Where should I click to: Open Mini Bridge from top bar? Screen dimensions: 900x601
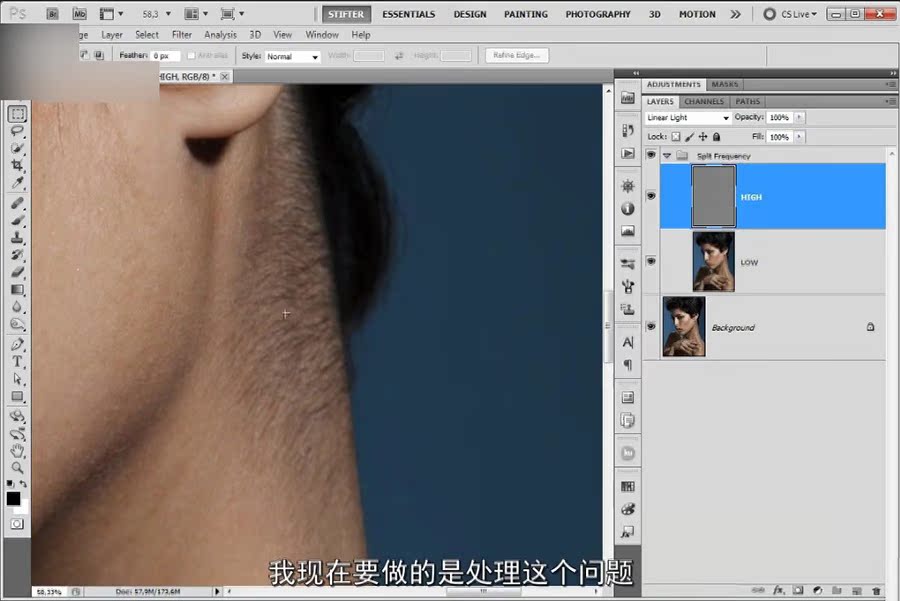(79, 14)
